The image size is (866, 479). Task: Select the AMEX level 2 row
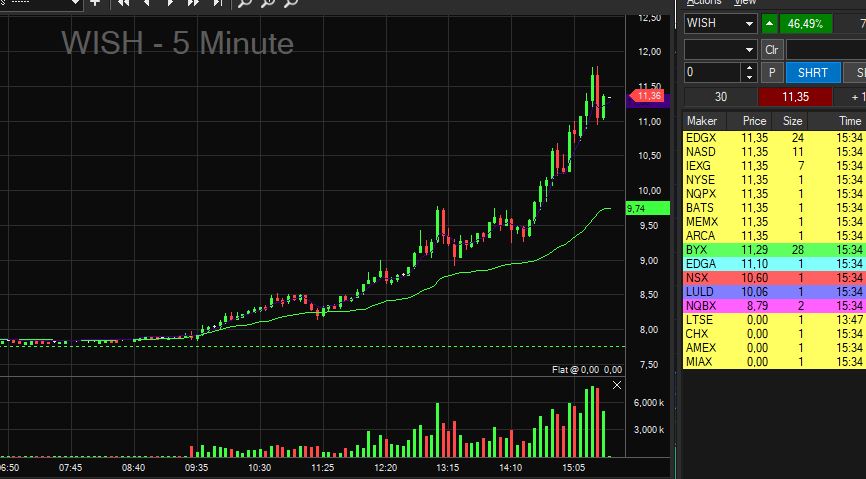pyautogui.click(x=774, y=348)
